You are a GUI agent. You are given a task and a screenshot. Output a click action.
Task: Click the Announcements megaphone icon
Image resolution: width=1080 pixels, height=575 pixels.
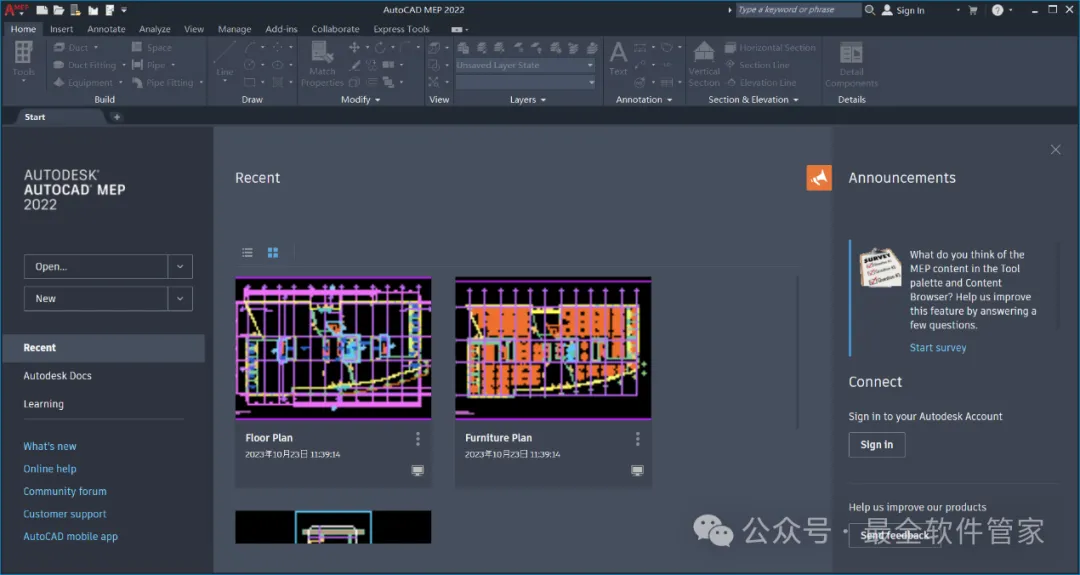[819, 178]
